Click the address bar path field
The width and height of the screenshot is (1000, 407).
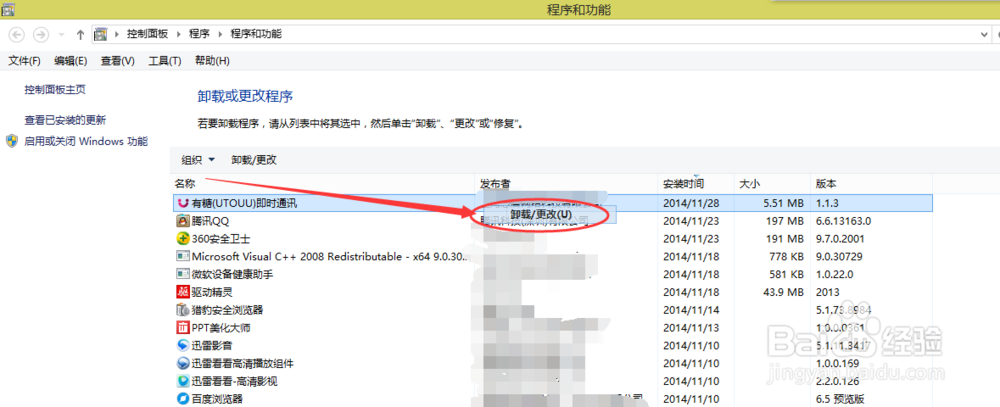pyautogui.click(x=542, y=34)
